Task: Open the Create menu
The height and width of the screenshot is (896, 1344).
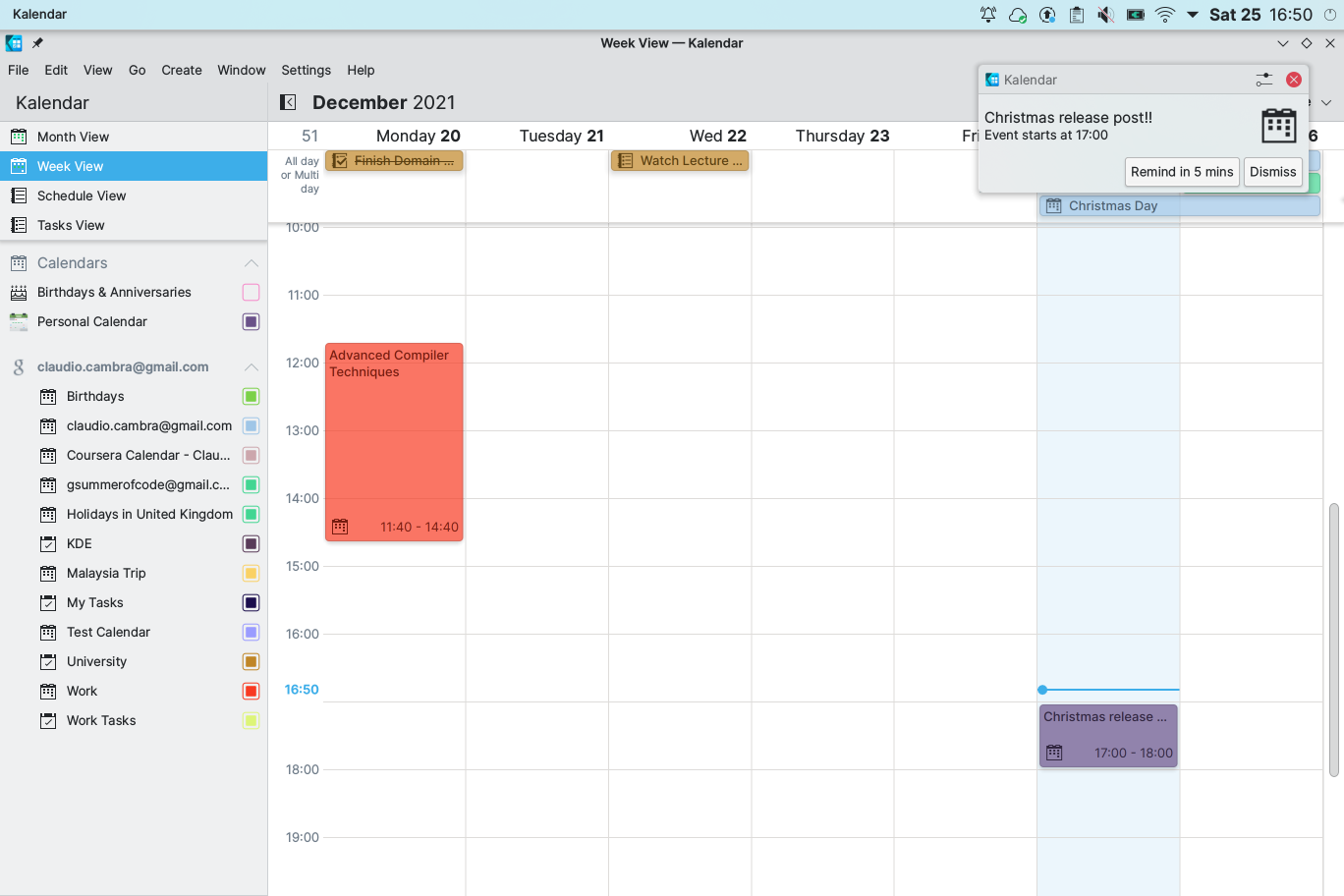Action: tap(182, 70)
